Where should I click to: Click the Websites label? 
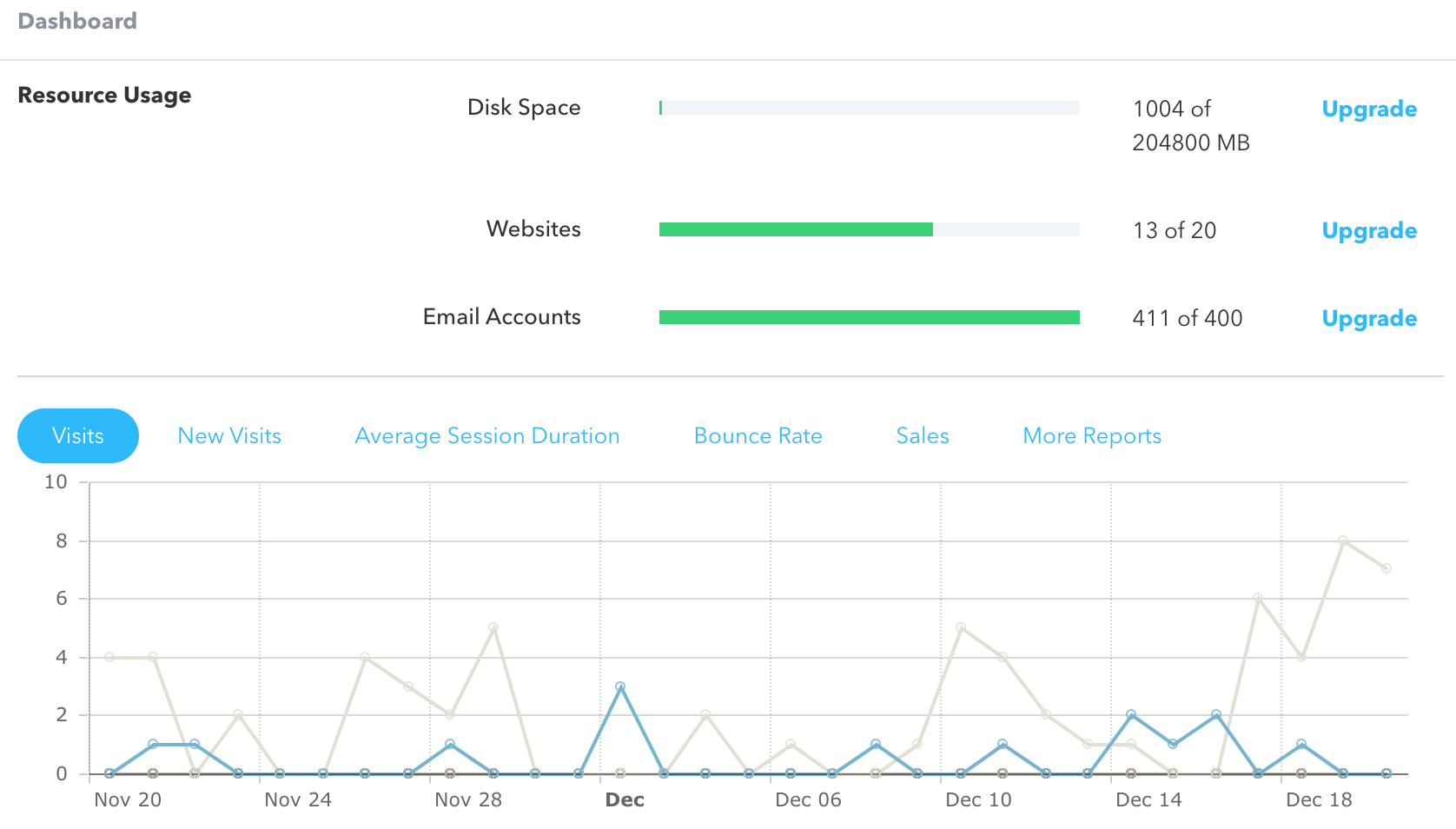tap(533, 229)
